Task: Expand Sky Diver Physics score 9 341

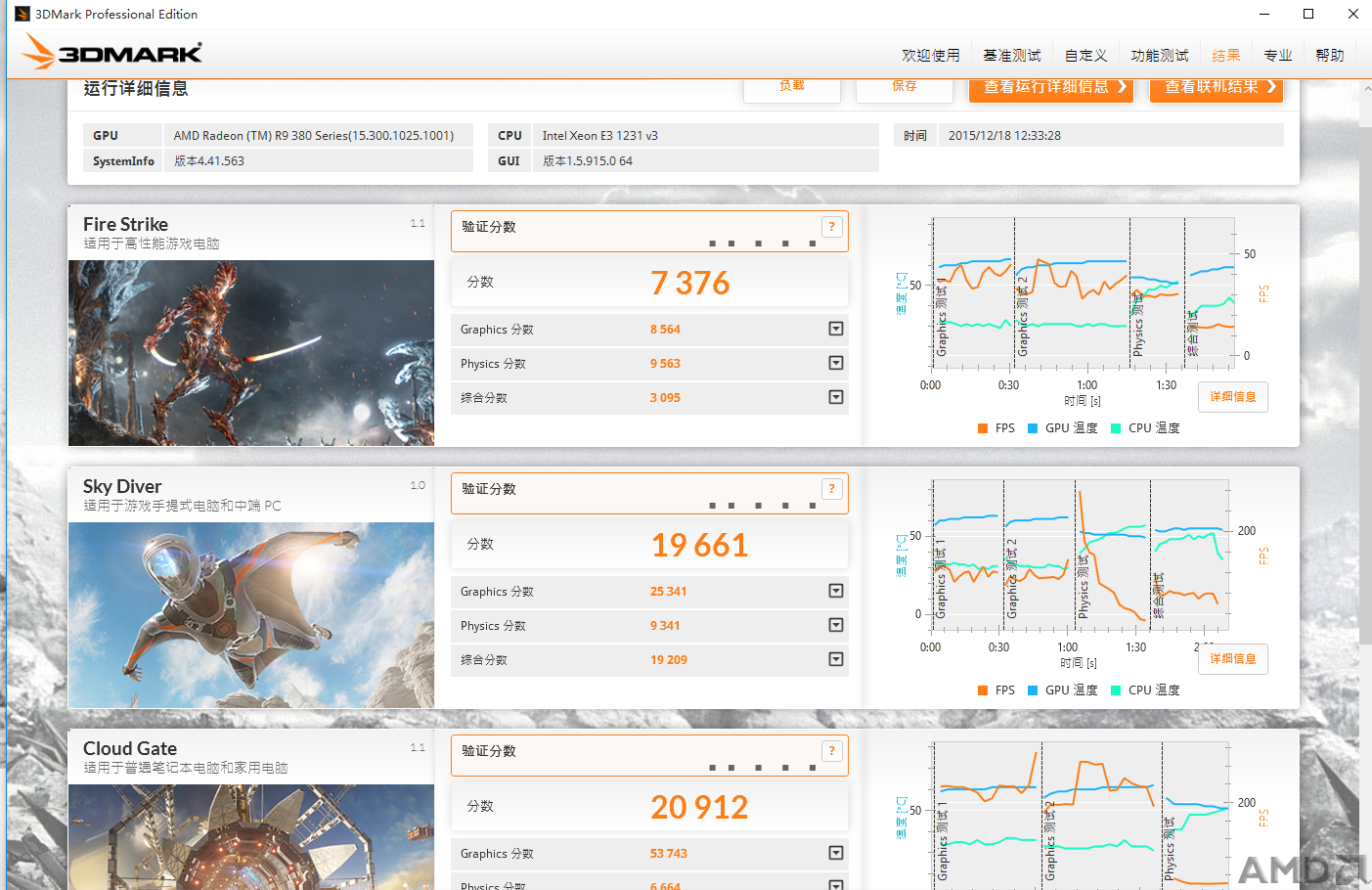Action: tap(836, 625)
